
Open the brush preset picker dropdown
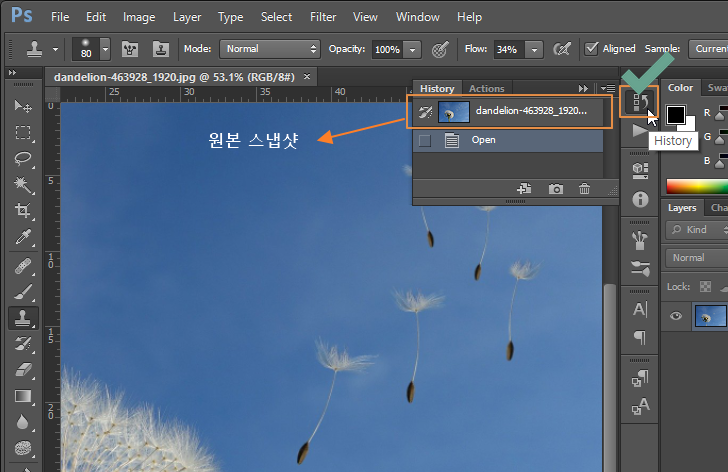(x=105, y=49)
